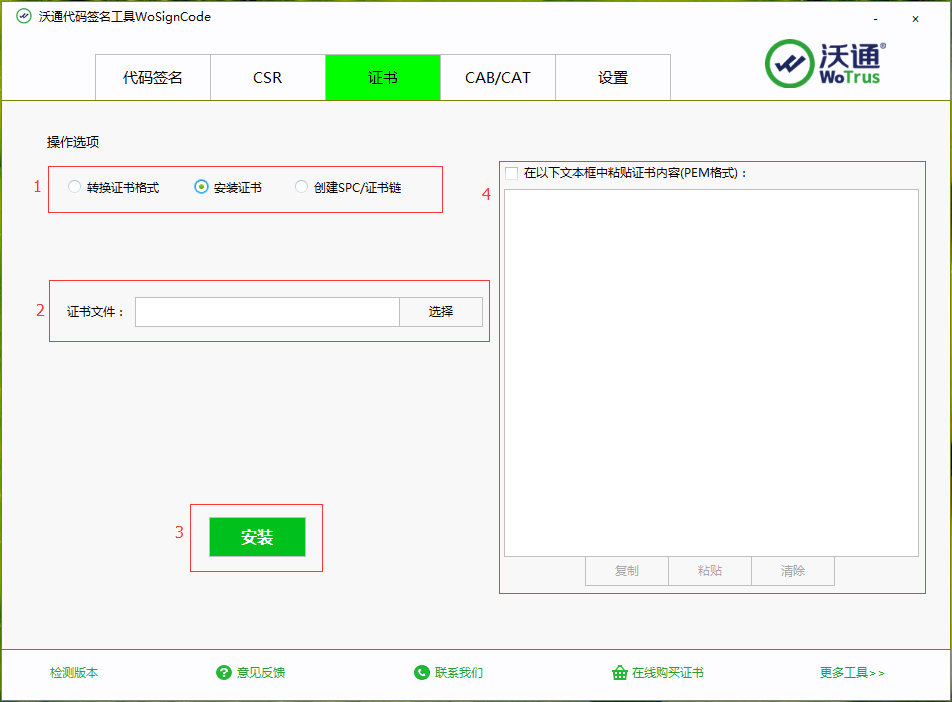This screenshot has width=952, height=702.
Task: Click the WoTrus logo in header
Action: pyautogui.click(x=825, y=63)
